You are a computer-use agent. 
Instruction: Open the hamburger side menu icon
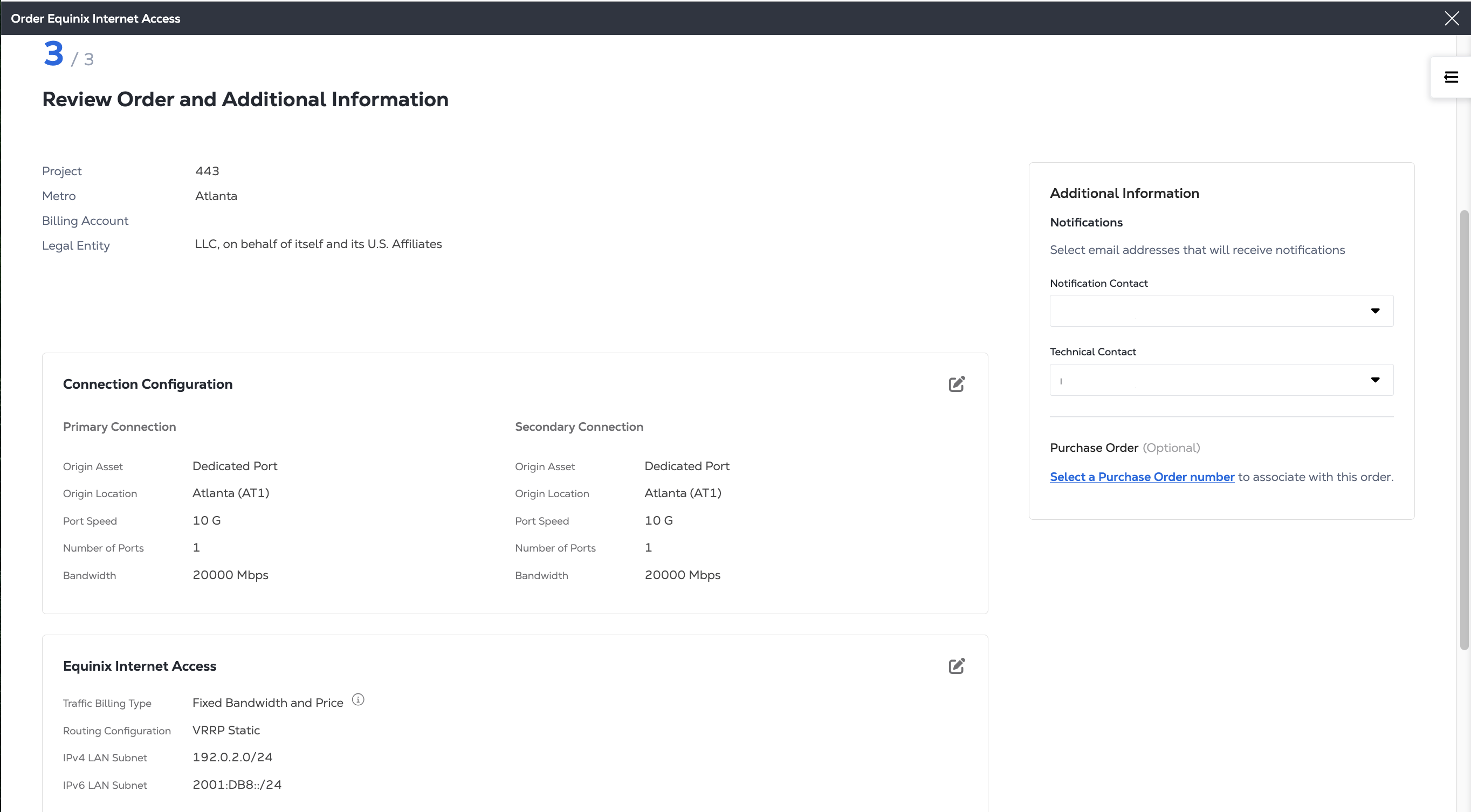(x=1451, y=77)
